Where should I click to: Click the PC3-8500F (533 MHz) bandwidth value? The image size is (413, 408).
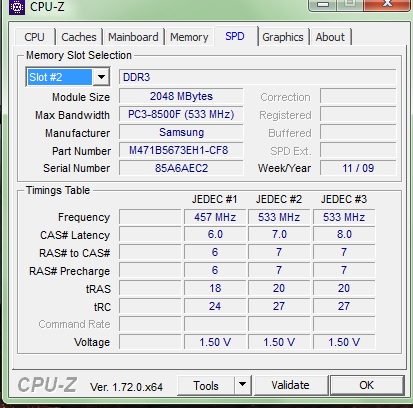[181, 114]
